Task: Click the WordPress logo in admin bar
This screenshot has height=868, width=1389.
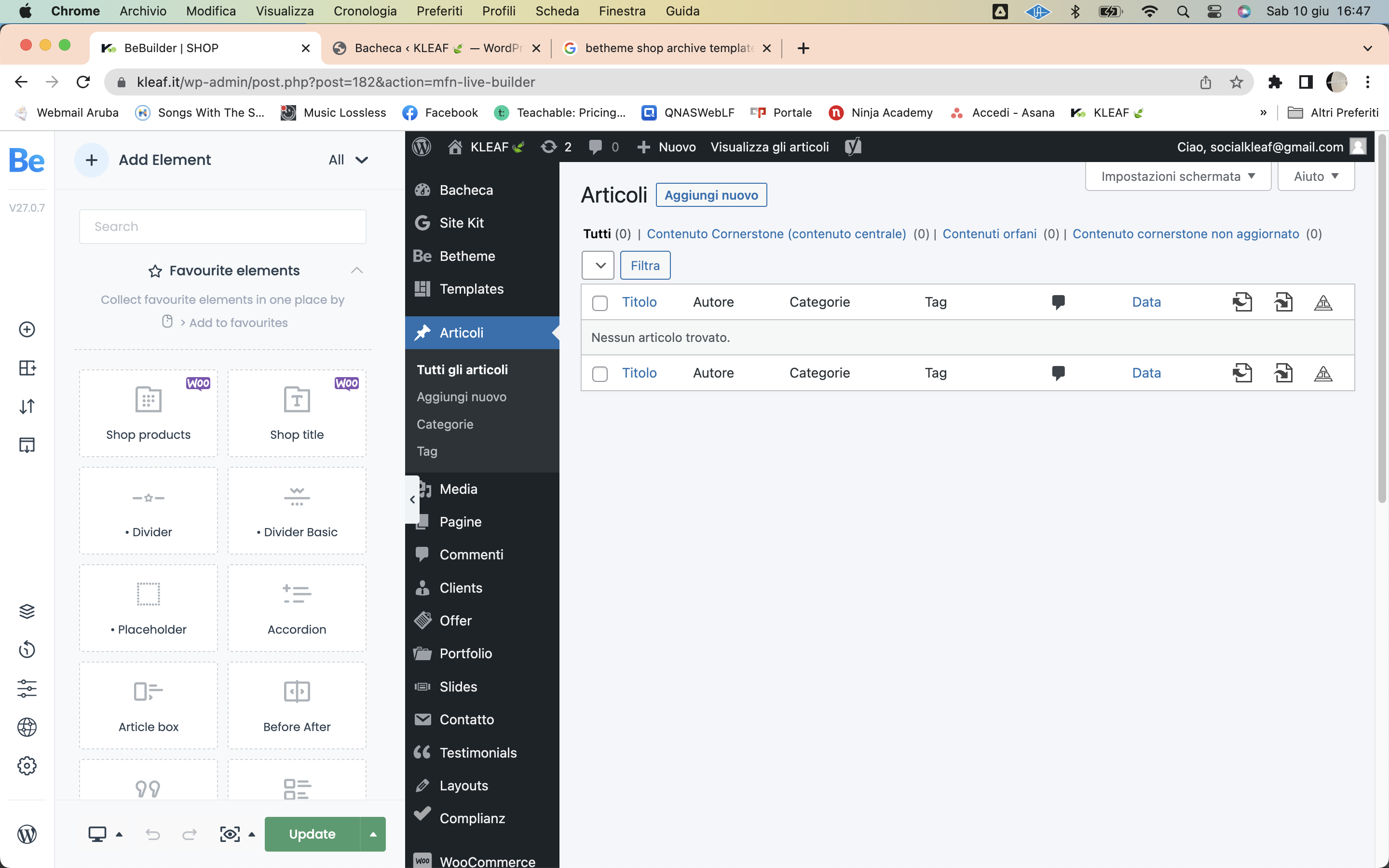Action: [422, 147]
